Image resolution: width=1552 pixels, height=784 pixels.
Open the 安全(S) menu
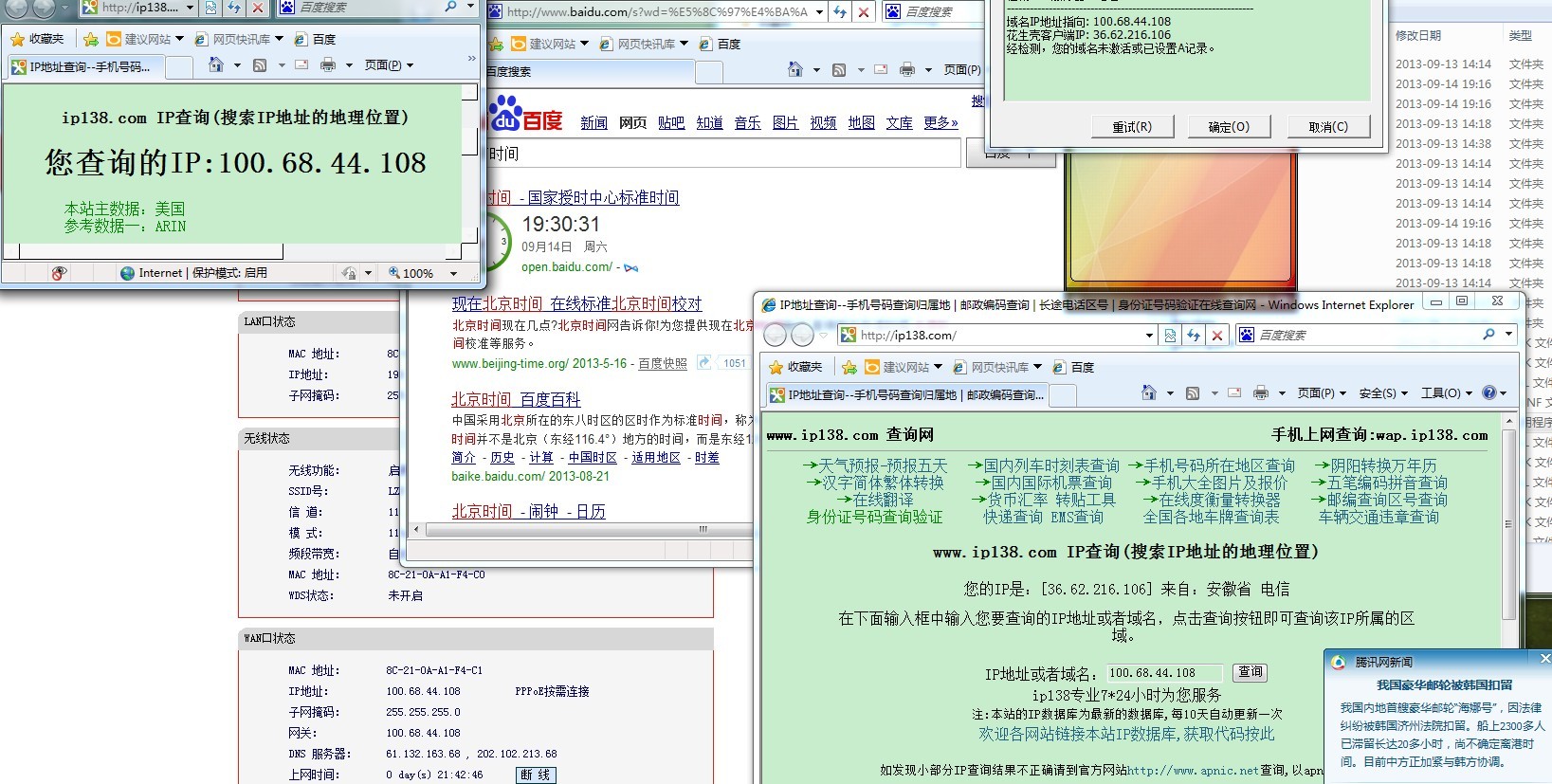click(1382, 393)
